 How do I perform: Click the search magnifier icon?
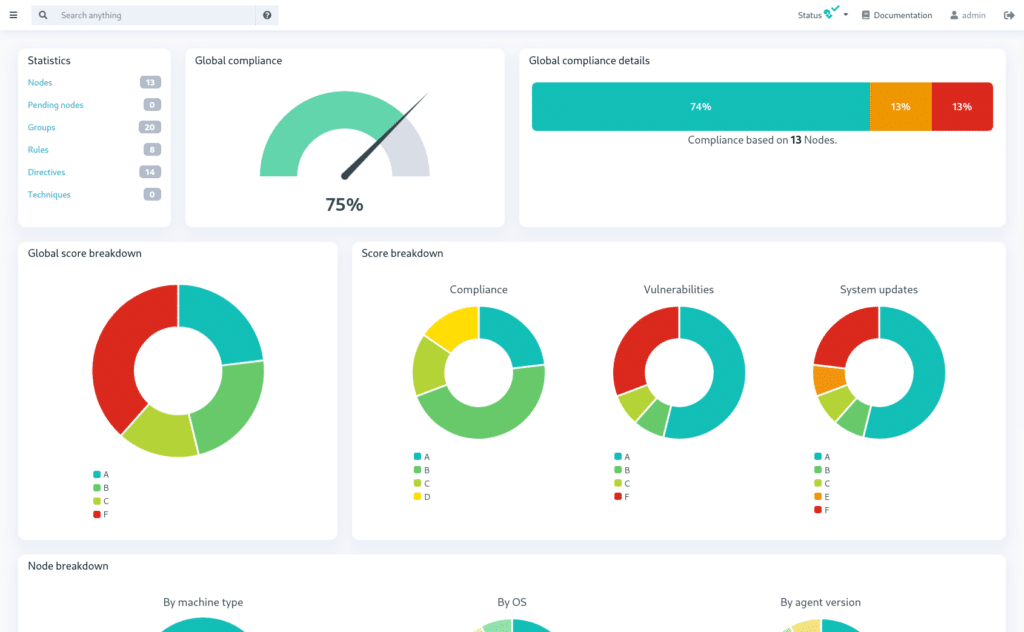tap(43, 15)
